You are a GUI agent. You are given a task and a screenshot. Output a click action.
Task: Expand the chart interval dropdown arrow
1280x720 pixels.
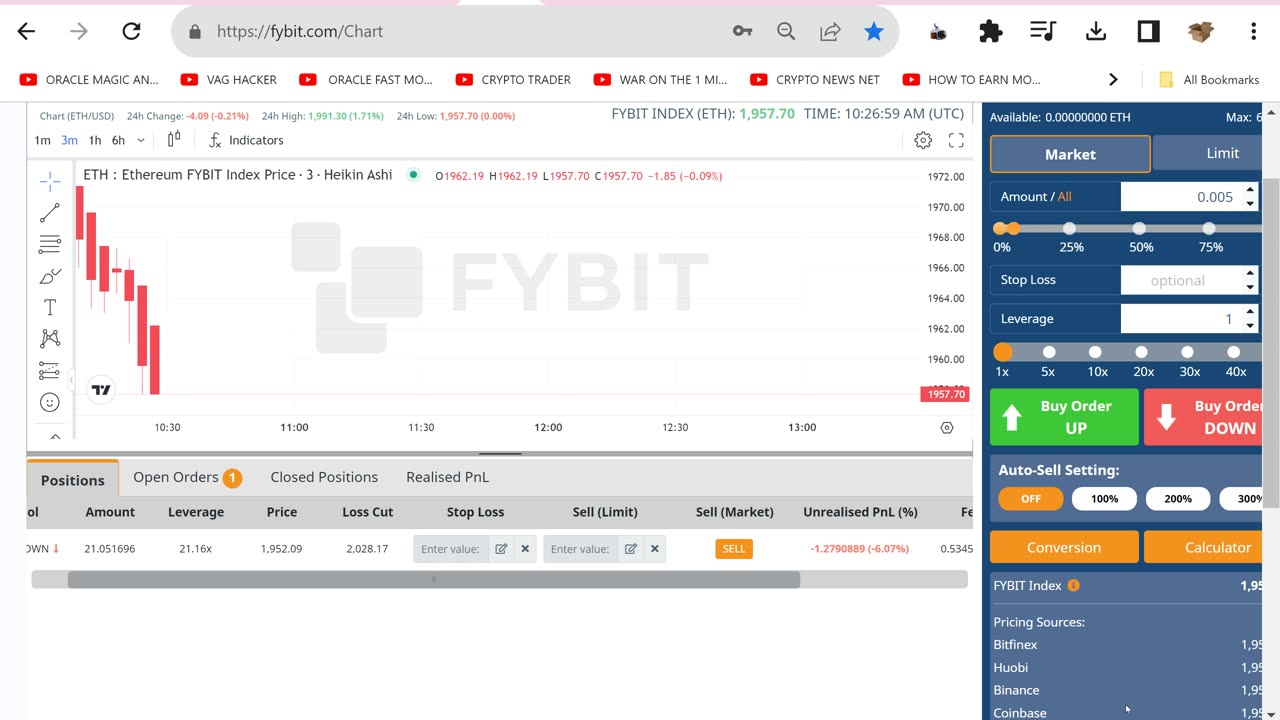click(140, 140)
